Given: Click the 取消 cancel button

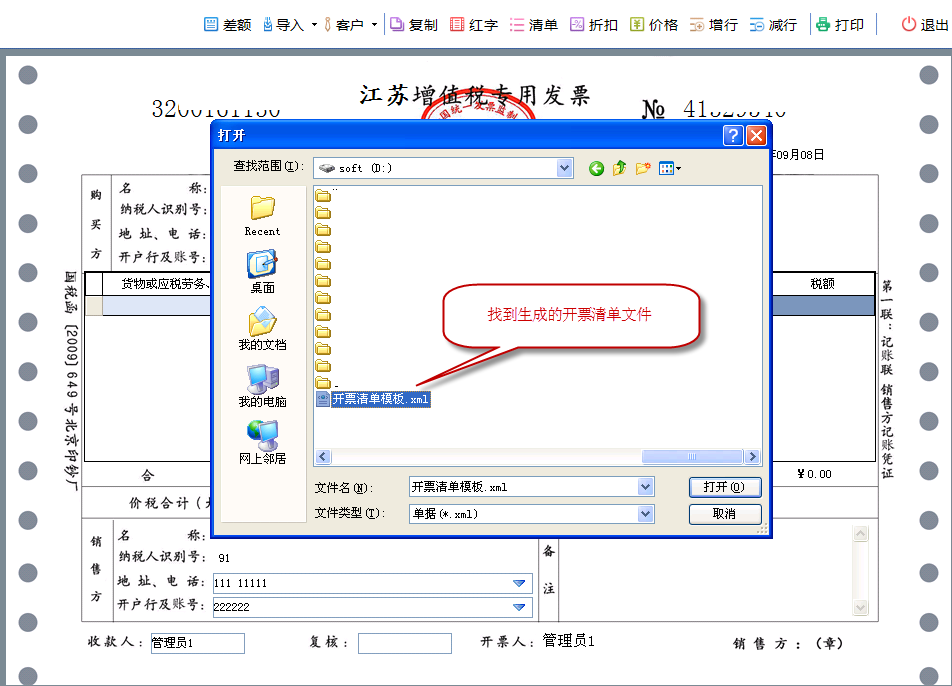Looking at the screenshot, I should click(x=724, y=513).
